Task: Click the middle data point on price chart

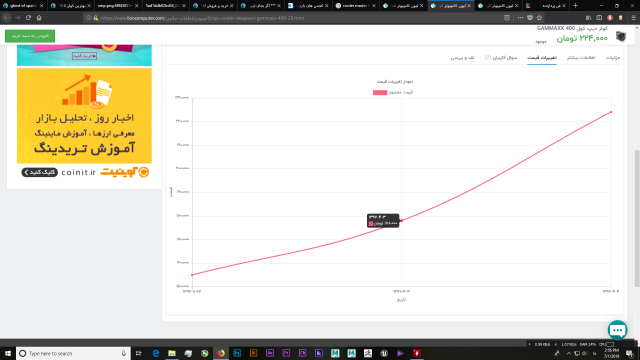Action: 402,220
